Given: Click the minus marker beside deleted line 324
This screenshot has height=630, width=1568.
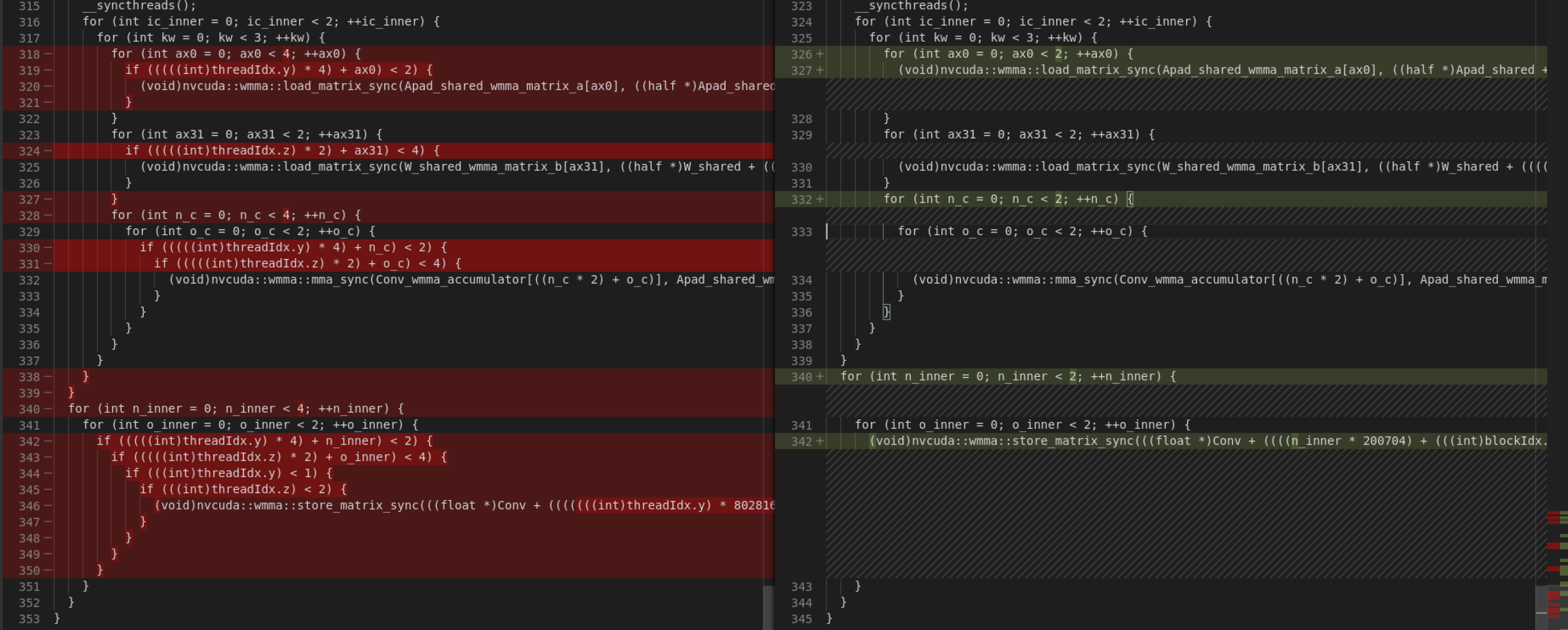Looking at the screenshot, I should tap(48, 151).
